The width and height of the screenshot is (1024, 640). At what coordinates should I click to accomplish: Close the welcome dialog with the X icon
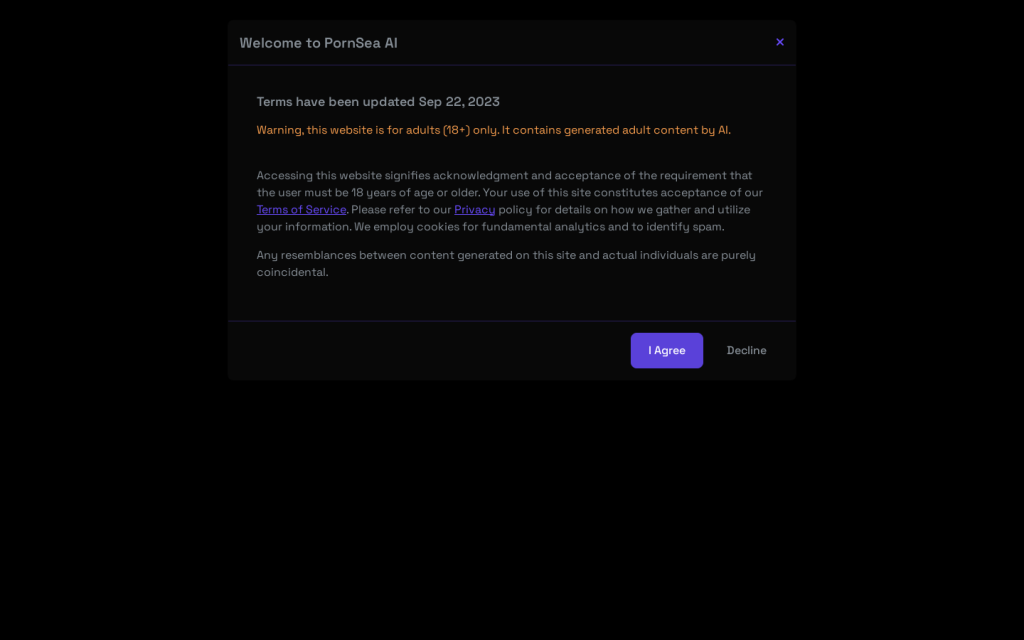(780, 42)
